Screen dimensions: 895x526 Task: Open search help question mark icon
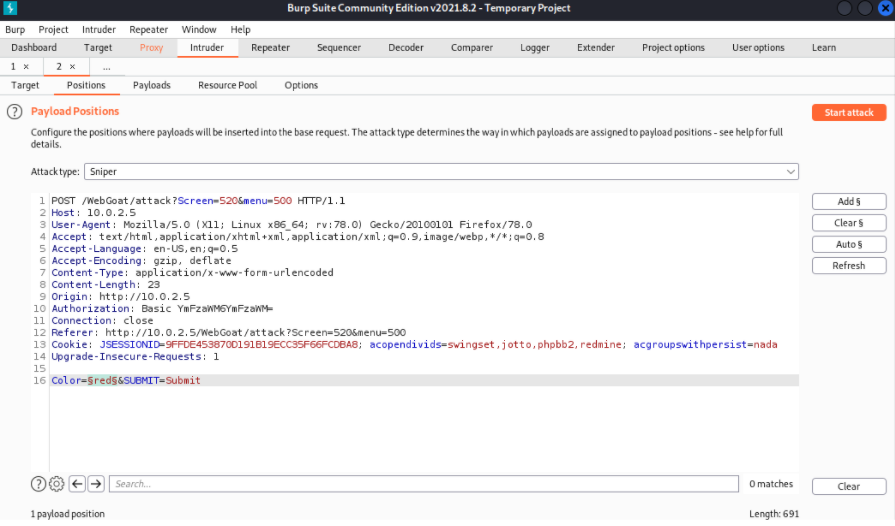click(38, 484)
